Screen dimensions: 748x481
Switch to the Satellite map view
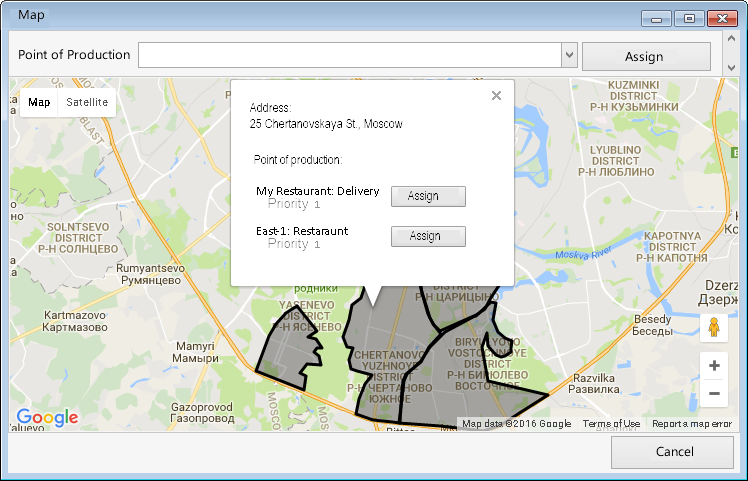pos(87,102)
